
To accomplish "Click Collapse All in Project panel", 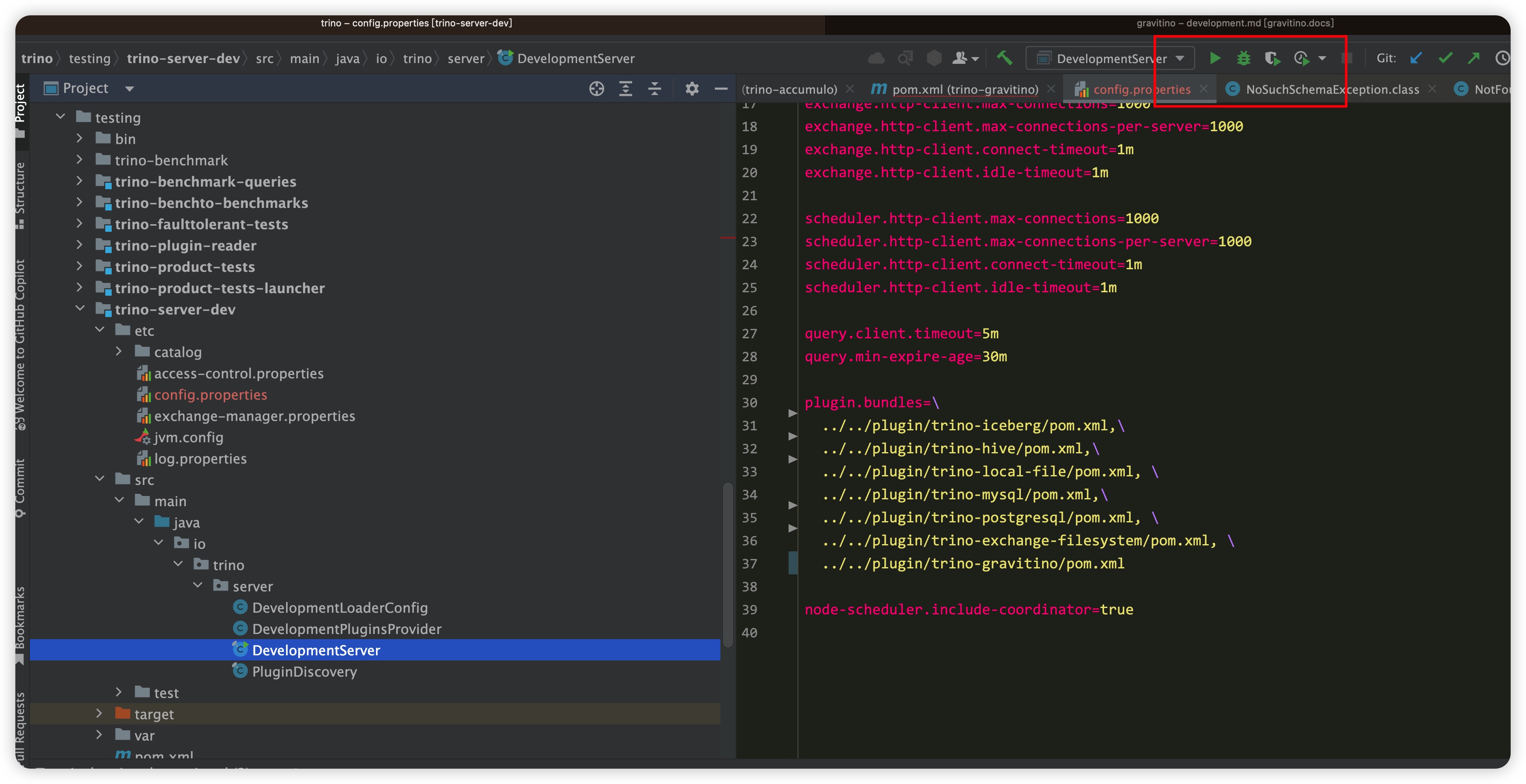I will (x=655, y=89).
